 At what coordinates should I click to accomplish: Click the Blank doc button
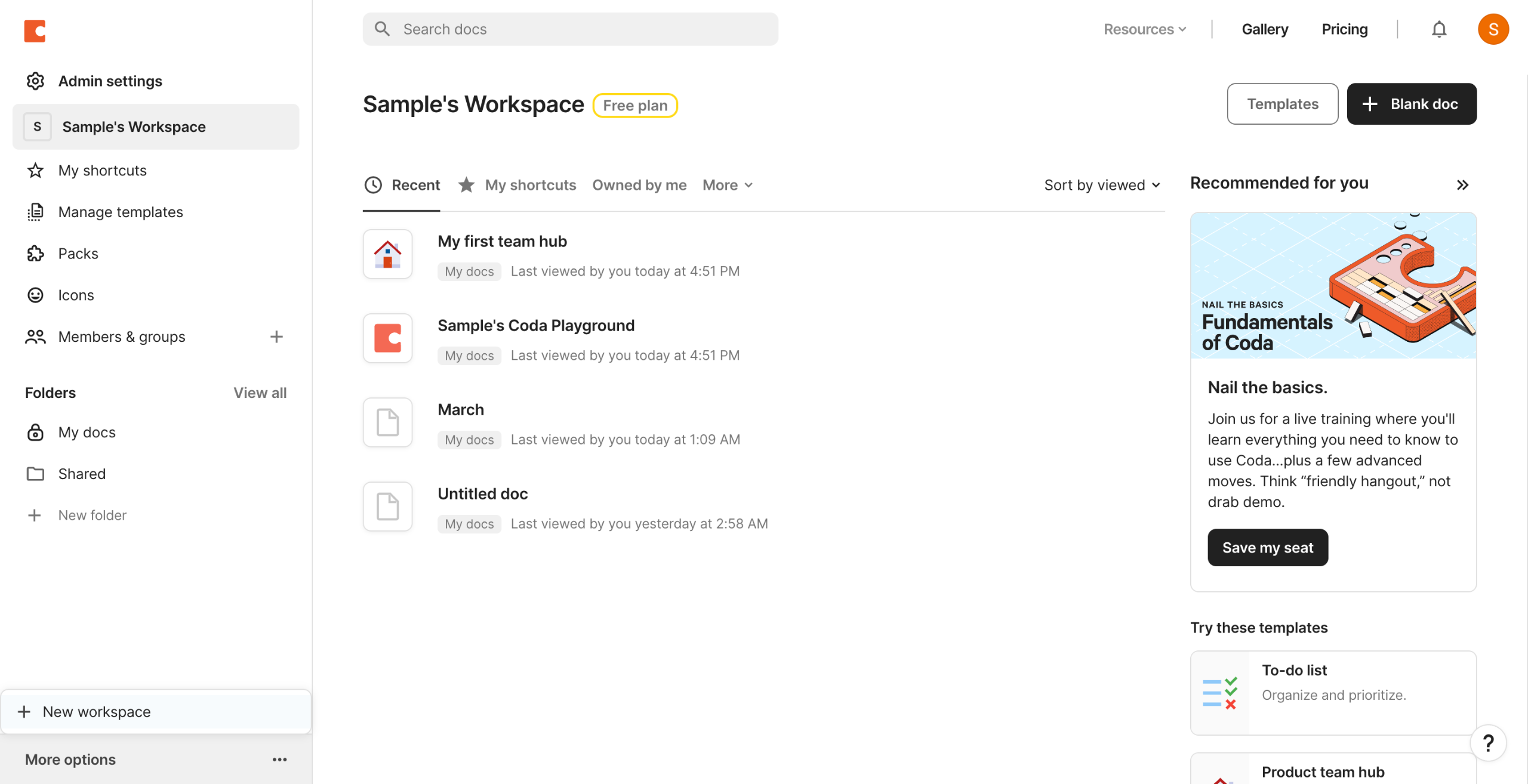(1411, 104)
